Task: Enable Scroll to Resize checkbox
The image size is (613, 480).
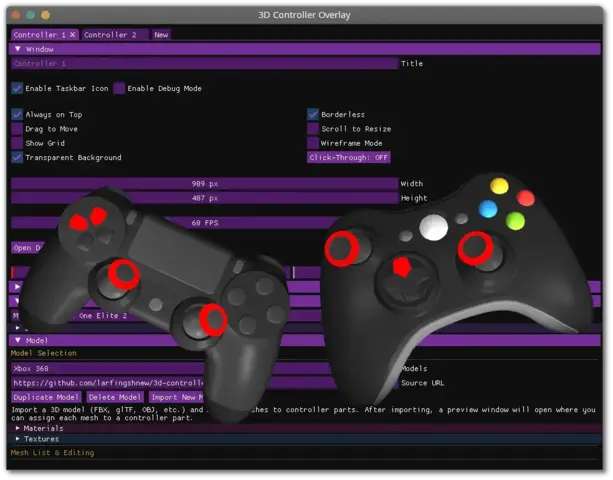Action: coord(313,129)
